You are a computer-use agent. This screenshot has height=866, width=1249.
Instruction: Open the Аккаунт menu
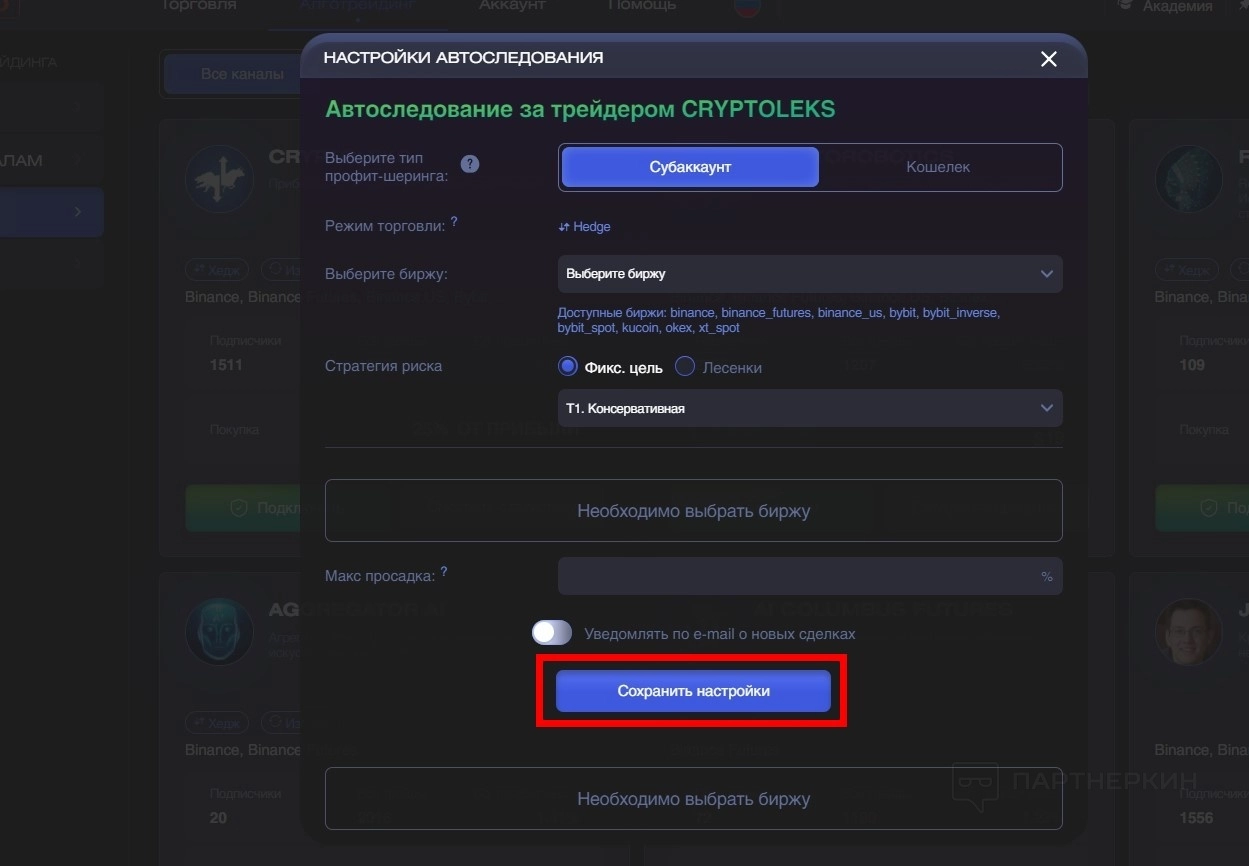512,6
